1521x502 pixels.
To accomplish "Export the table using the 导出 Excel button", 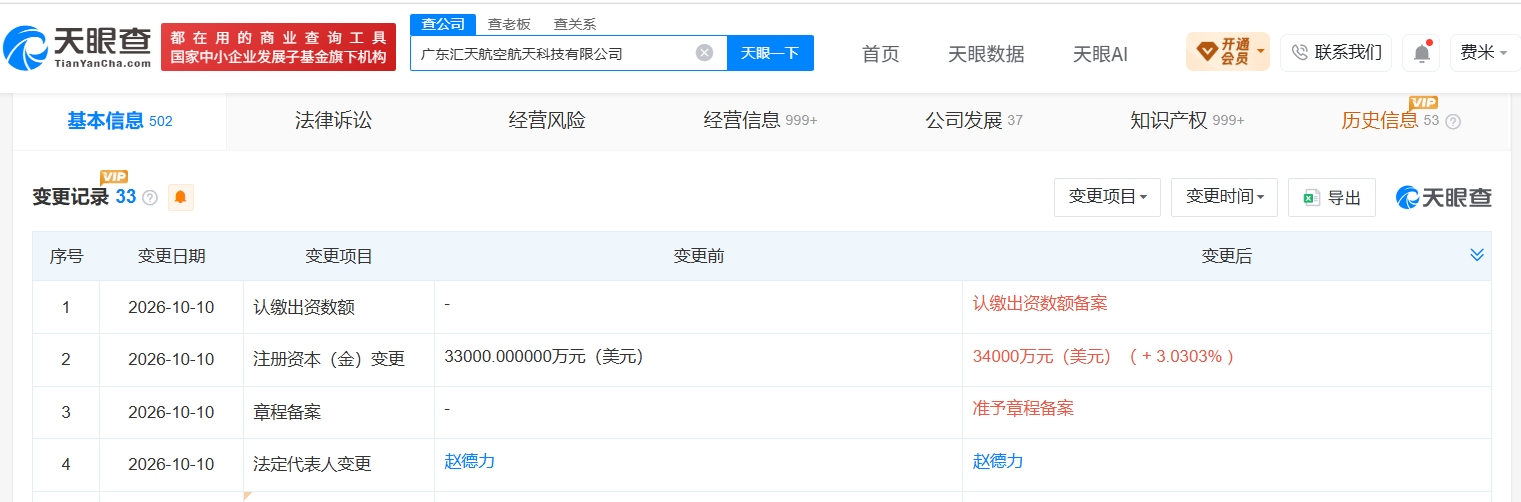I will (1332, 197).
